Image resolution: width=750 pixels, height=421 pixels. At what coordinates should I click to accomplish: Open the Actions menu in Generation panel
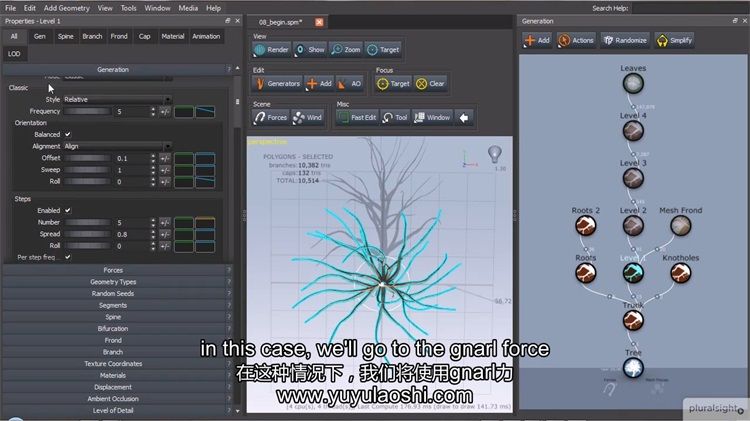(576, 41)
